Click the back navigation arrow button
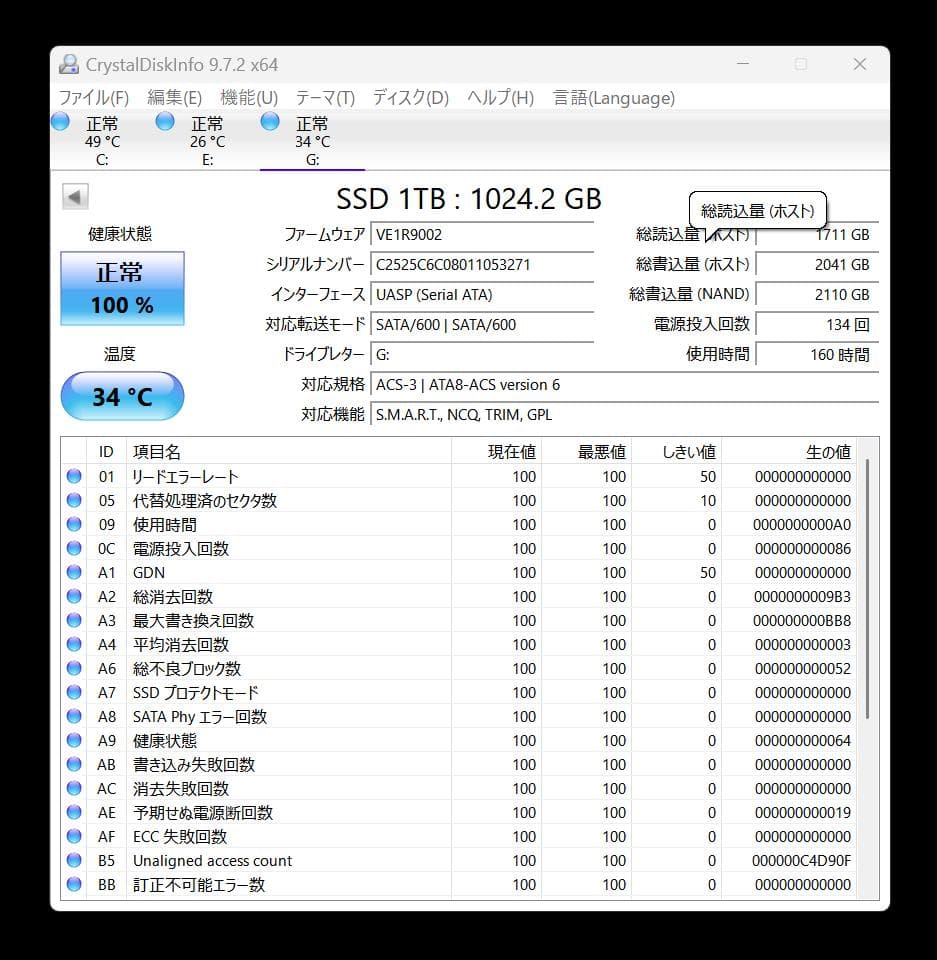 [x=76, y=196]
